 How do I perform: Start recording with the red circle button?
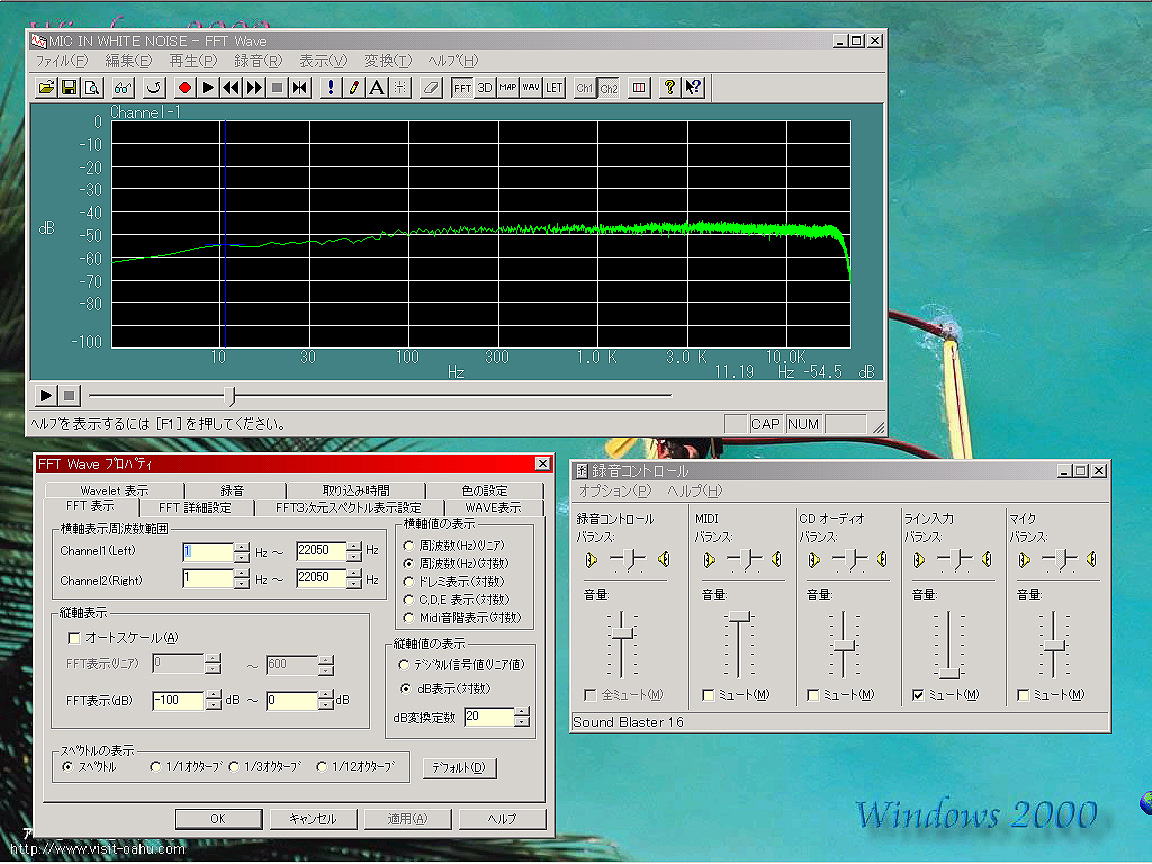click(184, 88)
